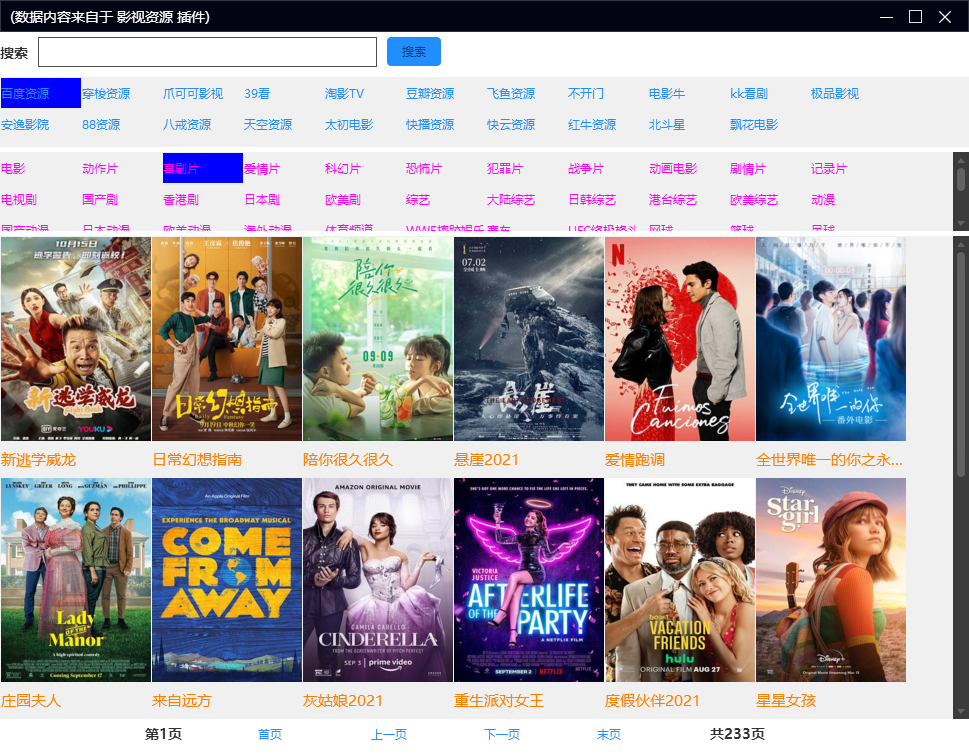Browse the 恐怖片 category
This screenshot has width=969, height=754.
click(x=424, y=168)
